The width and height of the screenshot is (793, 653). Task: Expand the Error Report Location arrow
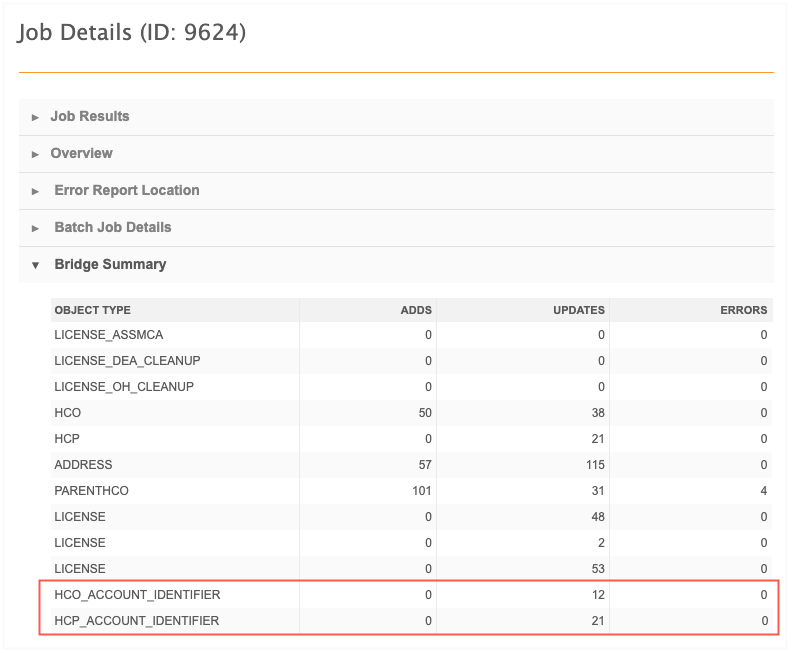[35, 191]
